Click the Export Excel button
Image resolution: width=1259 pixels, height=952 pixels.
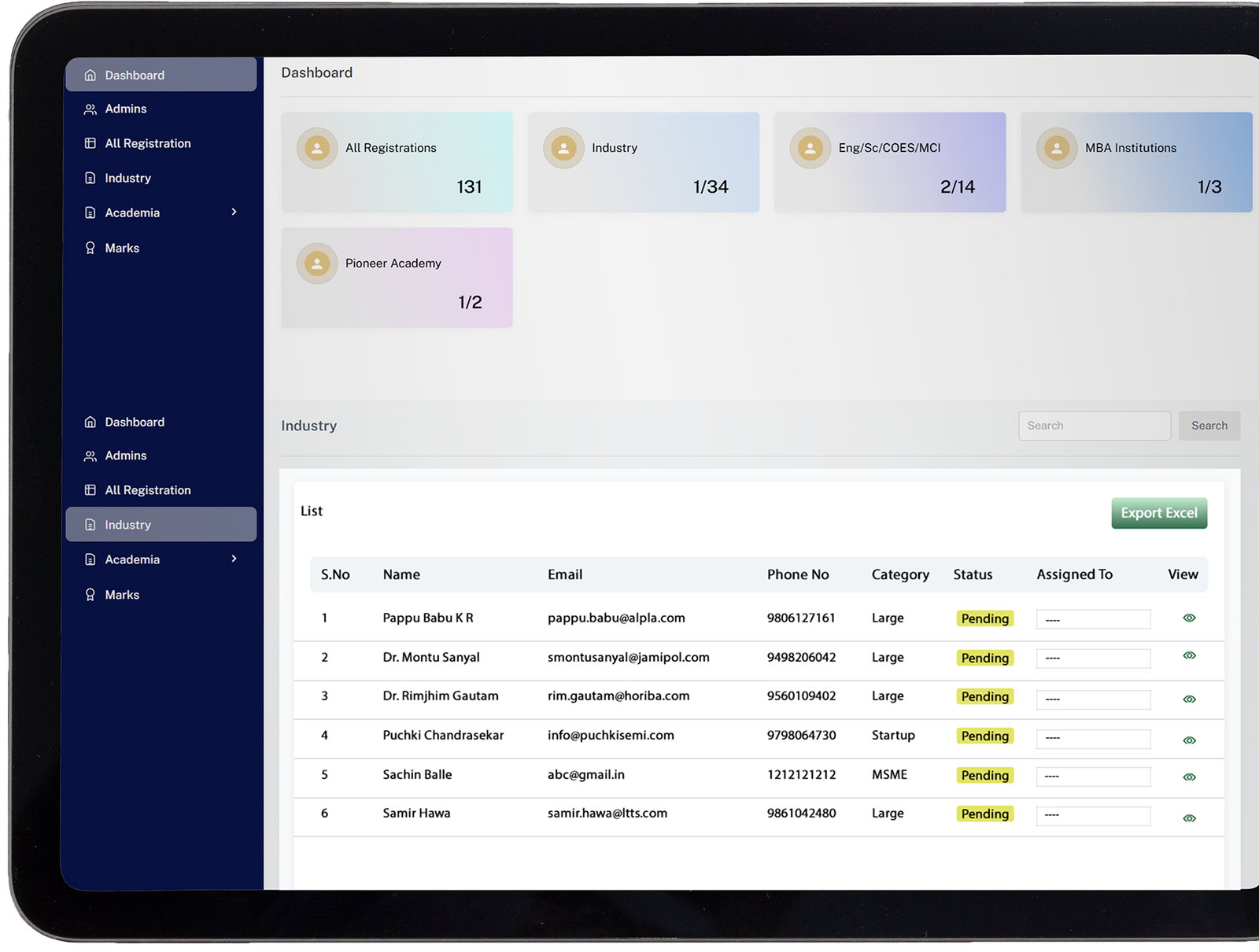pos(1158,512)
